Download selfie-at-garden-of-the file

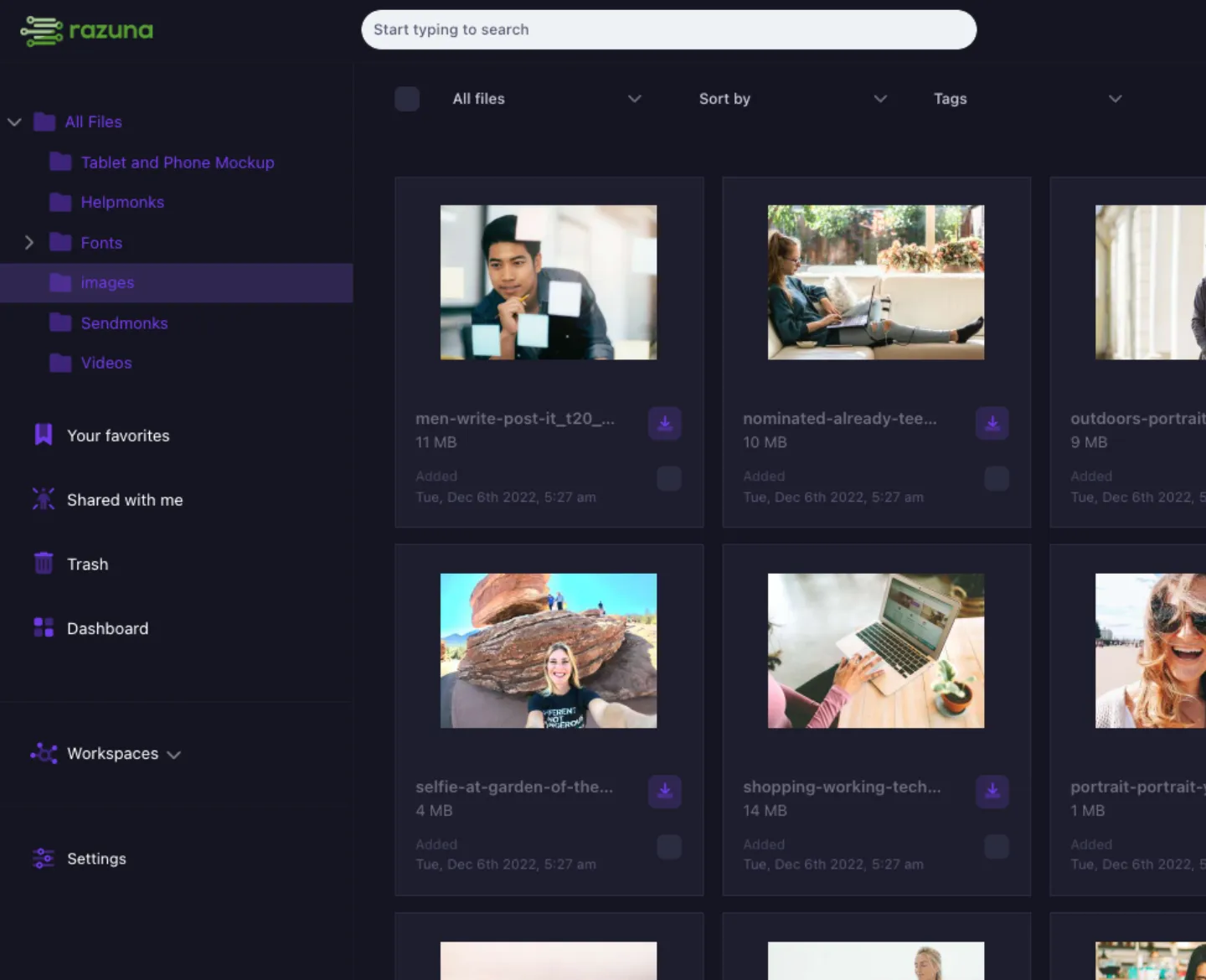coord(665,792)
